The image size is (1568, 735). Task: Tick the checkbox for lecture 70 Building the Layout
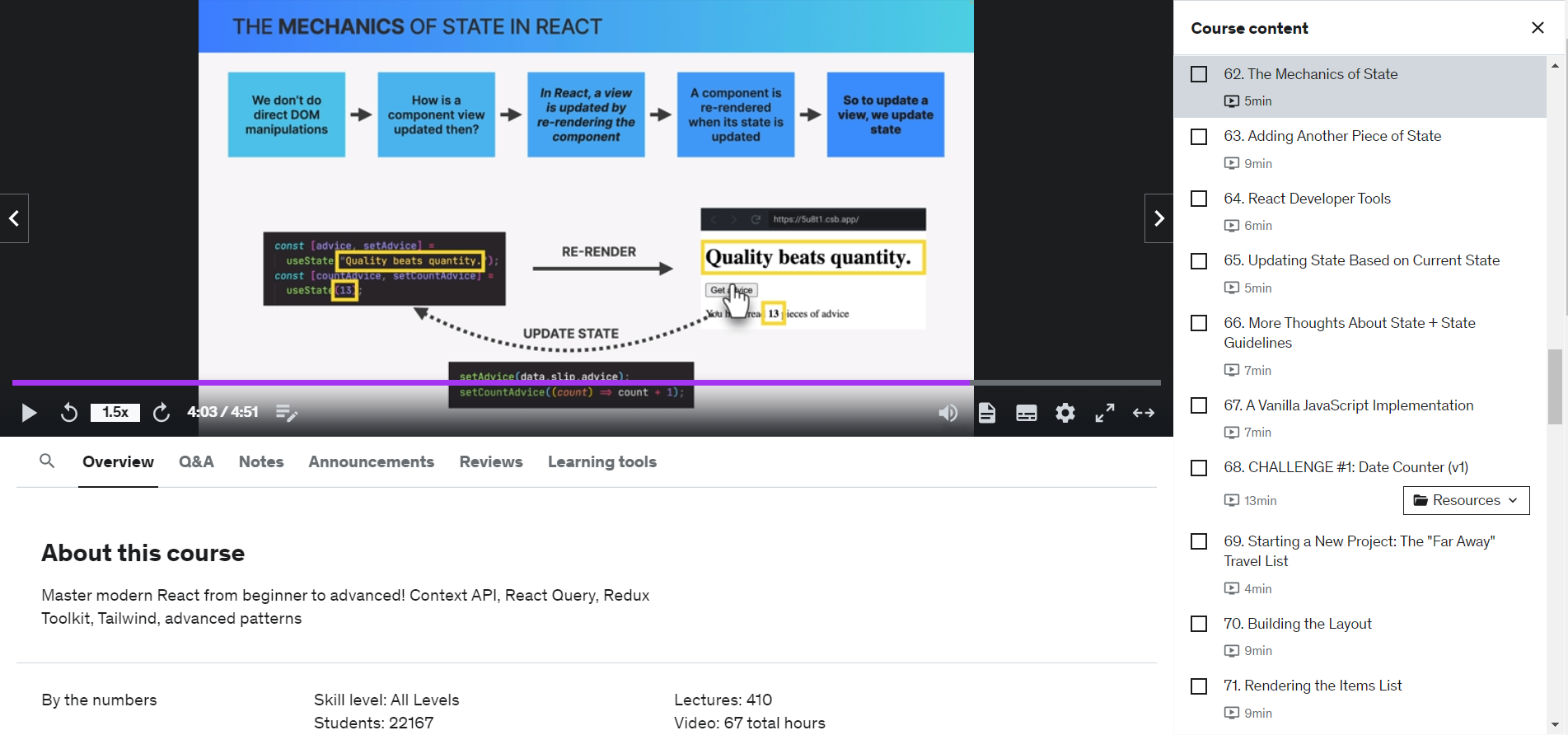click(x=1199, y=625)
